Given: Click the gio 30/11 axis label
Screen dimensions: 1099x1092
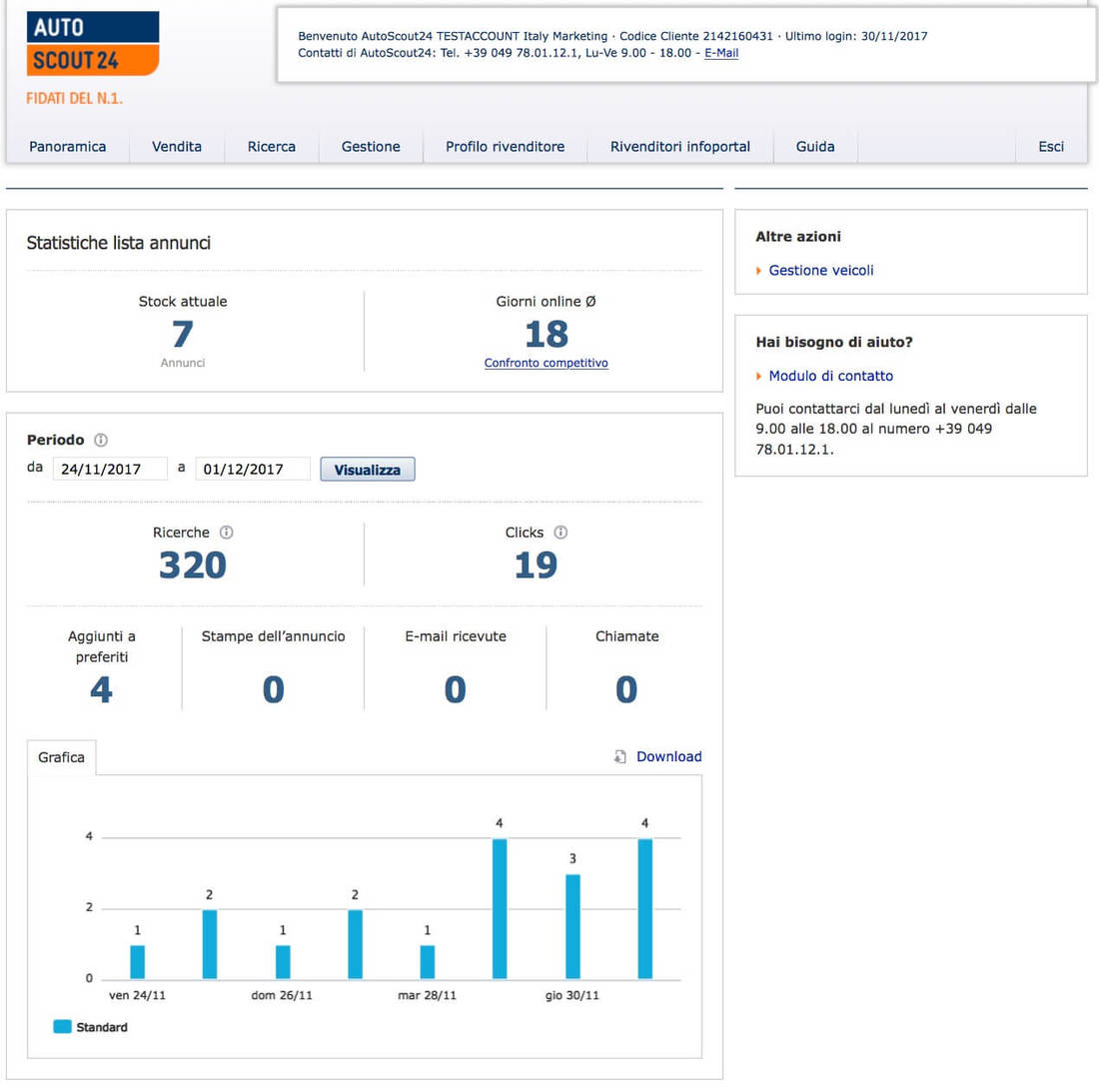Looking at the screenshot, I should coord(571,995).
